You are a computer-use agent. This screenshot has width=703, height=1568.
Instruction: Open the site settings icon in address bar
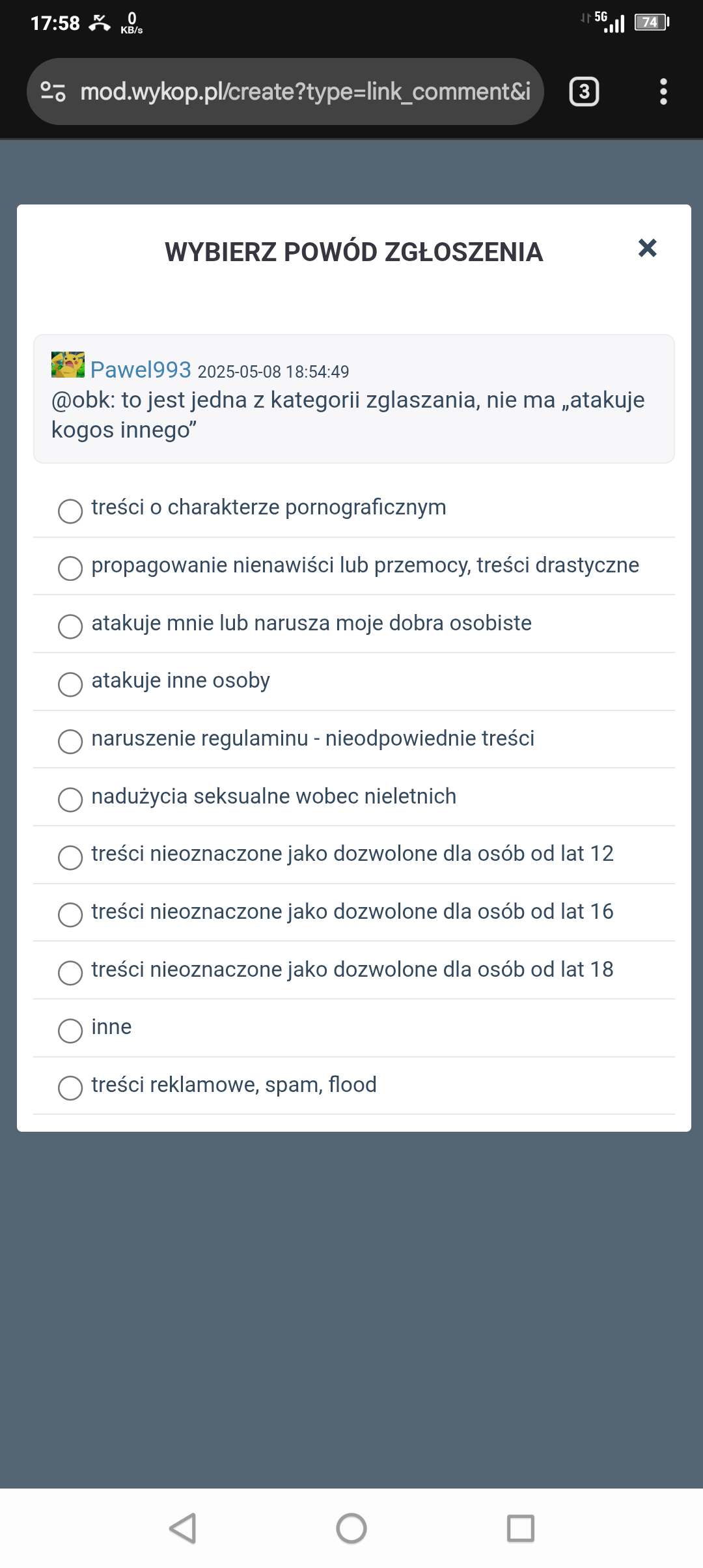coord(53,92)
